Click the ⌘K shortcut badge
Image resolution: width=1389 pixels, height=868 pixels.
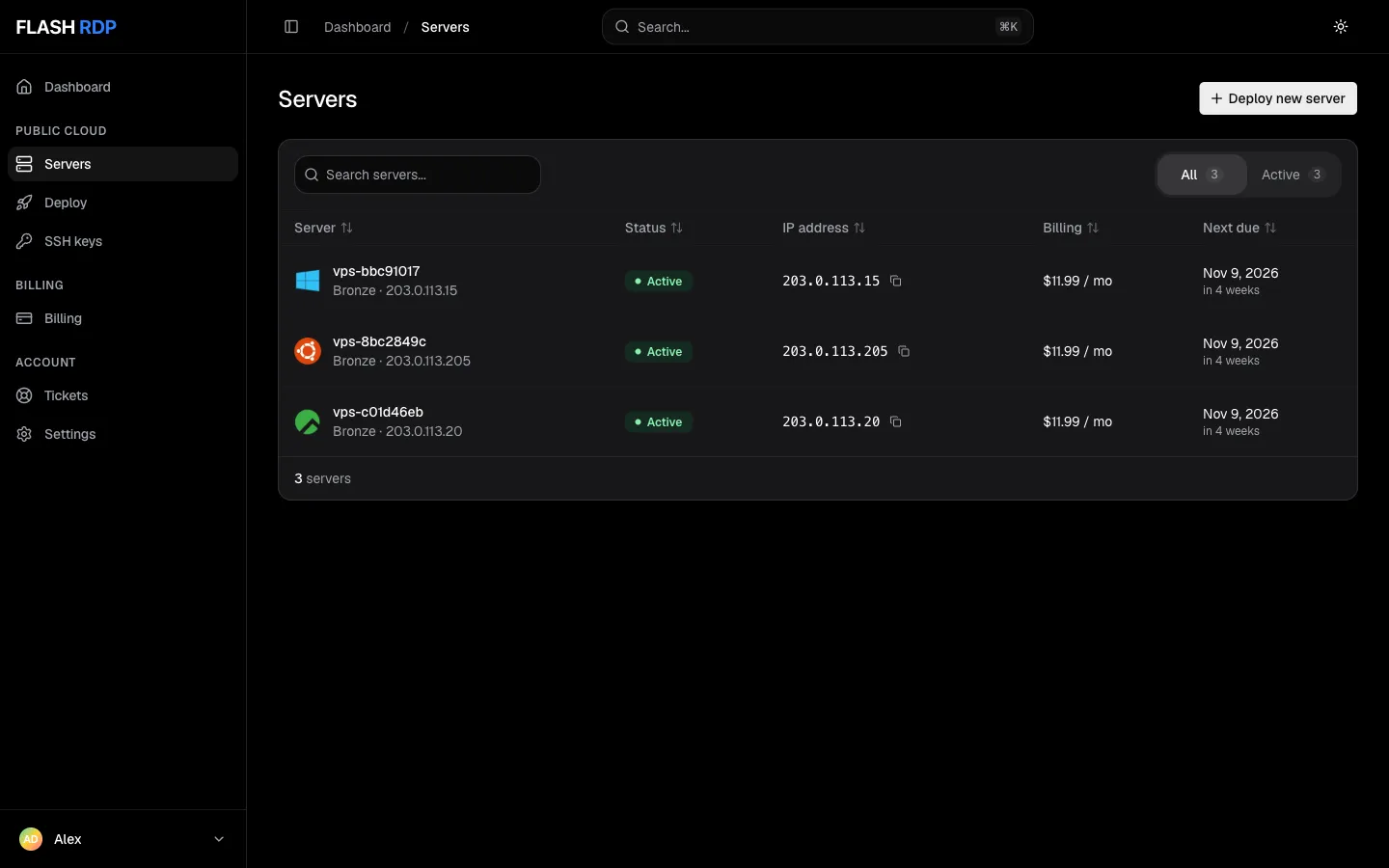click(1009, 27)
